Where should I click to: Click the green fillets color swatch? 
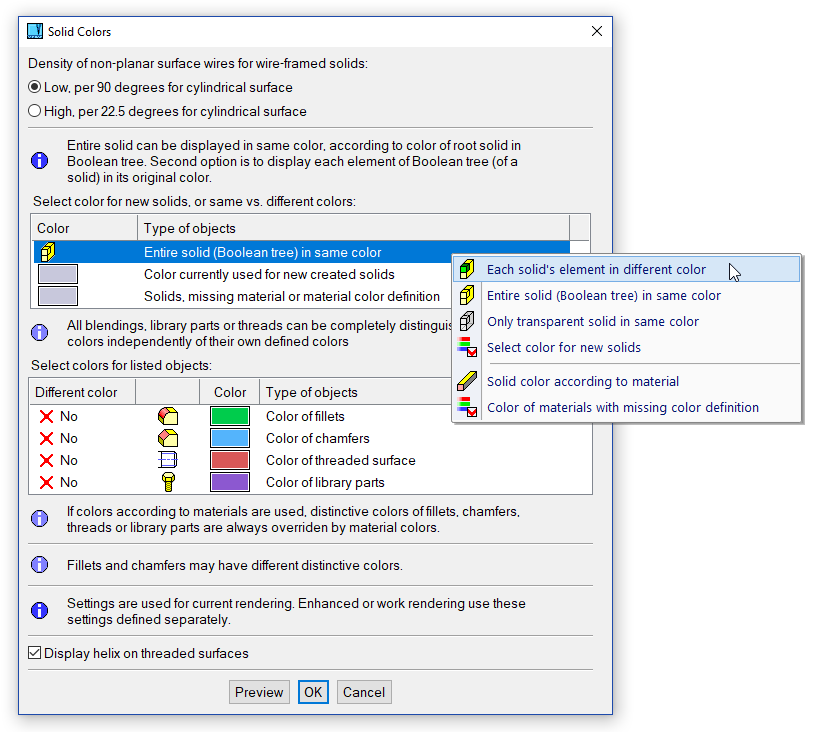click(230, 416)
